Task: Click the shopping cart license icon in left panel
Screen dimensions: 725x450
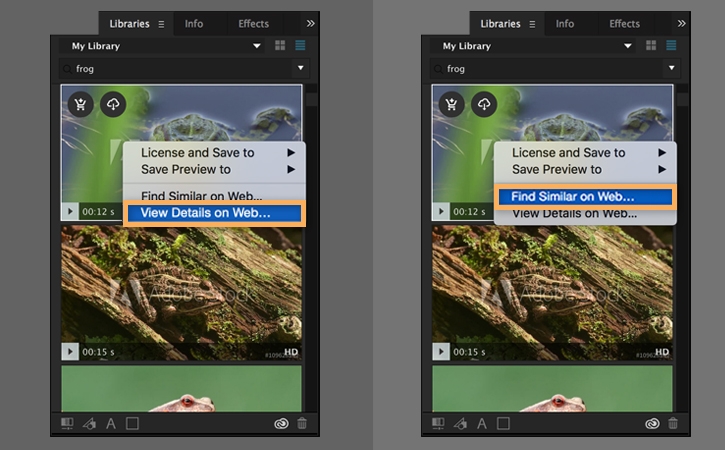Action: click(82, 105)
